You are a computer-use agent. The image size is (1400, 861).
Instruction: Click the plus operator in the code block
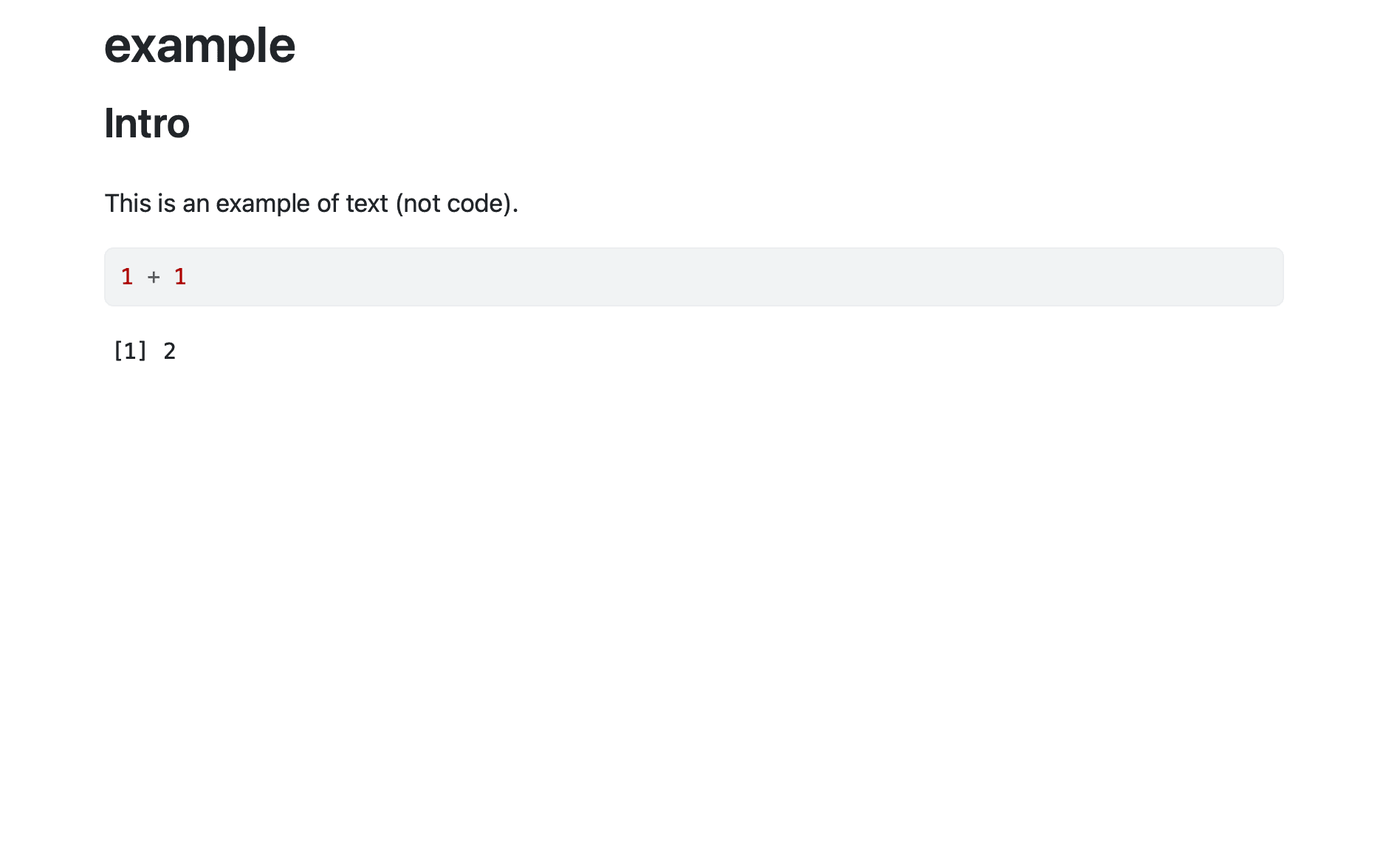click(154, 277)
